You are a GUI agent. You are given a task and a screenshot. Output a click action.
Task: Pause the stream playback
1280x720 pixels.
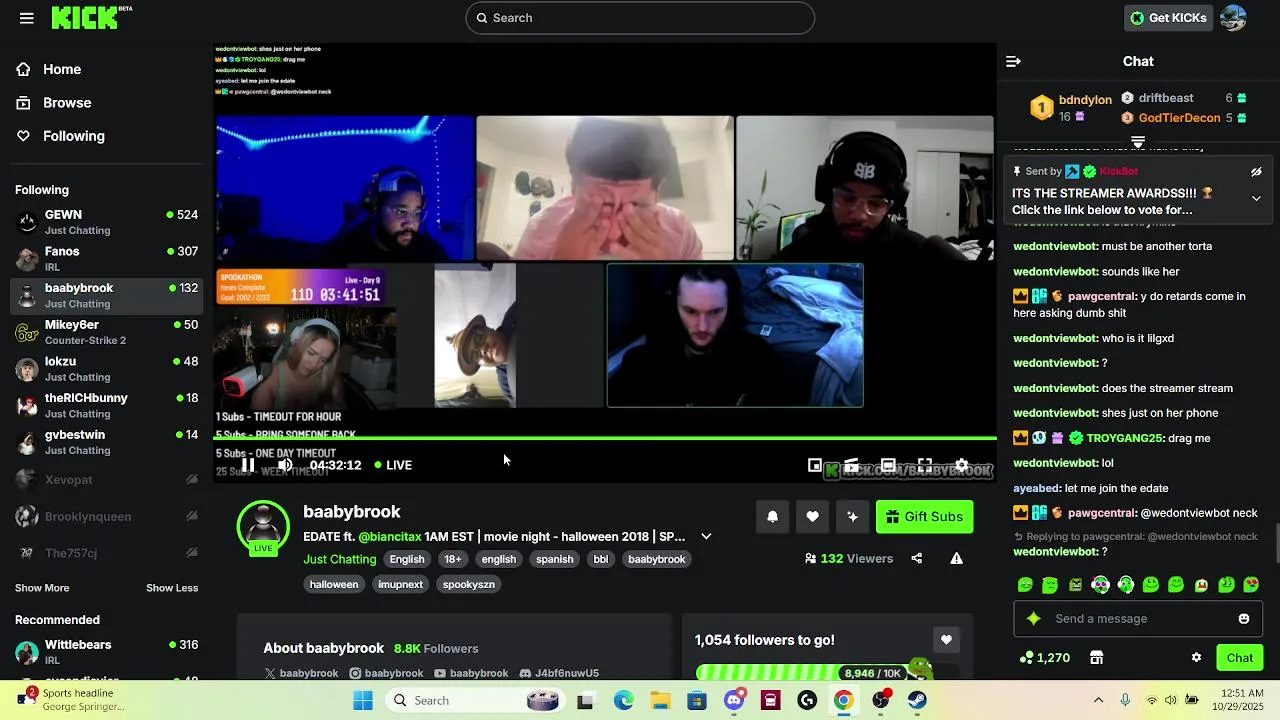[x=248, y=464]
